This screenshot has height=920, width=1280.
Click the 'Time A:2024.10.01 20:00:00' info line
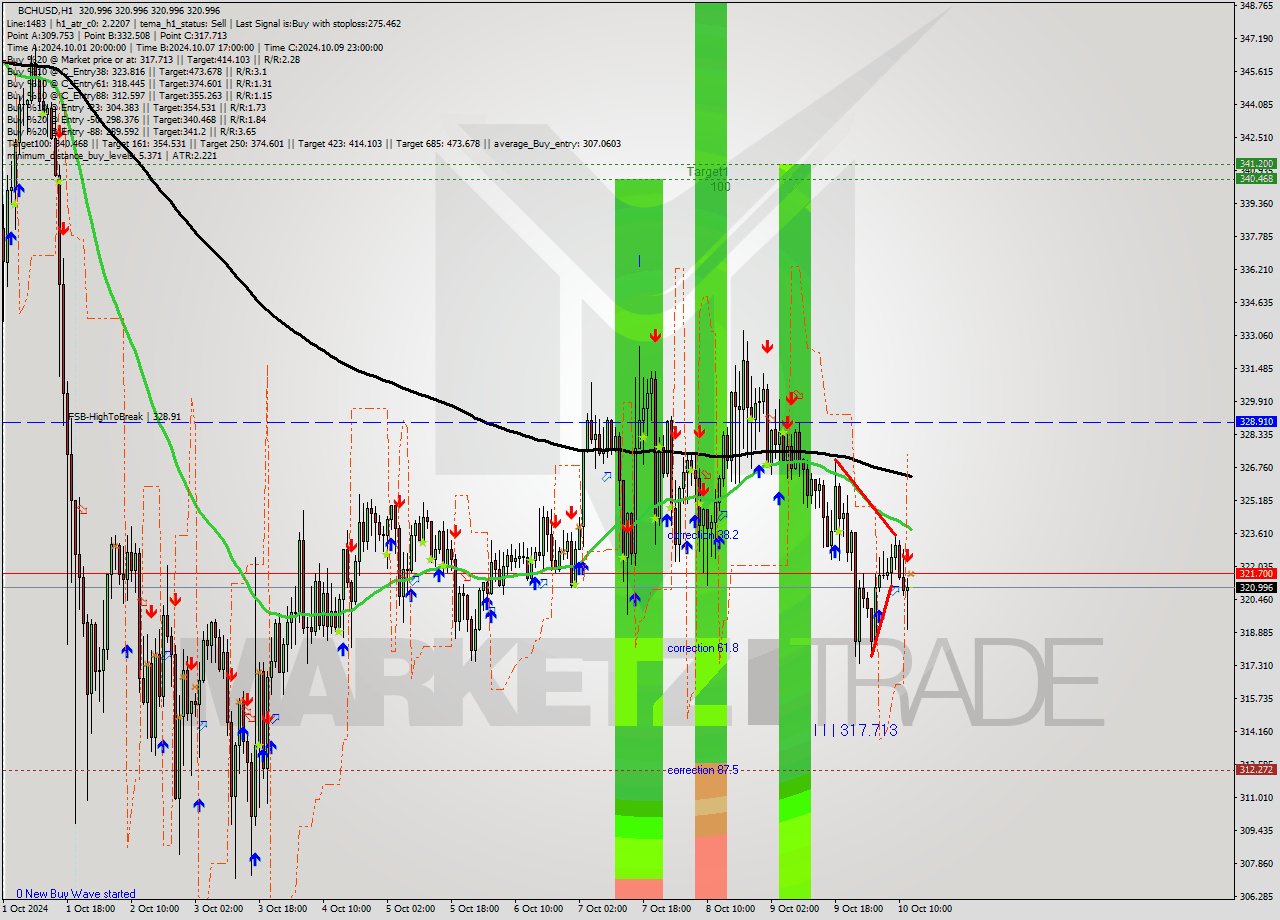click(x=195, y=47)
